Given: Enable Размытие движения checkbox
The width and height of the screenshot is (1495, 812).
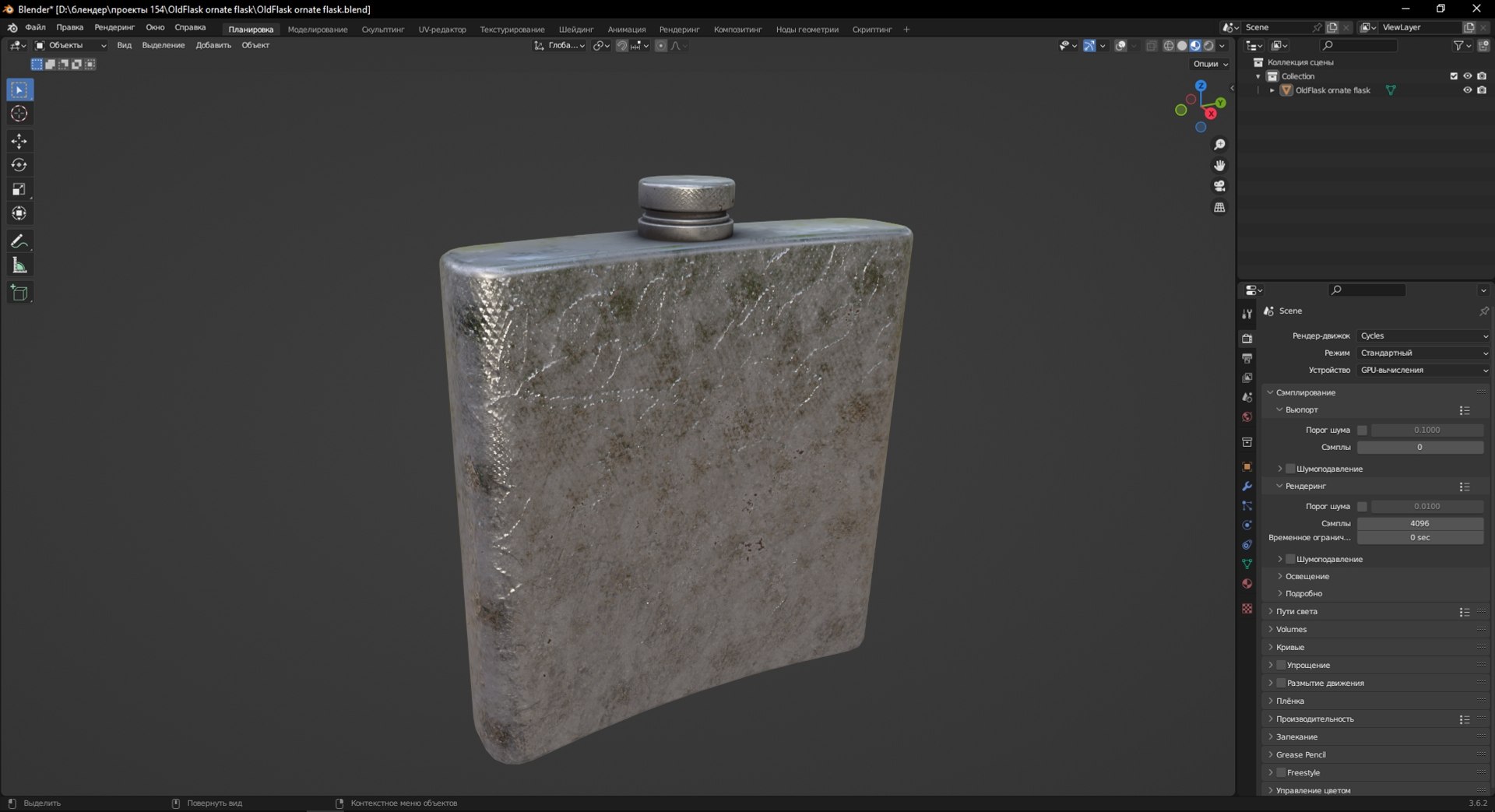Looking at the screenshot, I should (1281, 683).
